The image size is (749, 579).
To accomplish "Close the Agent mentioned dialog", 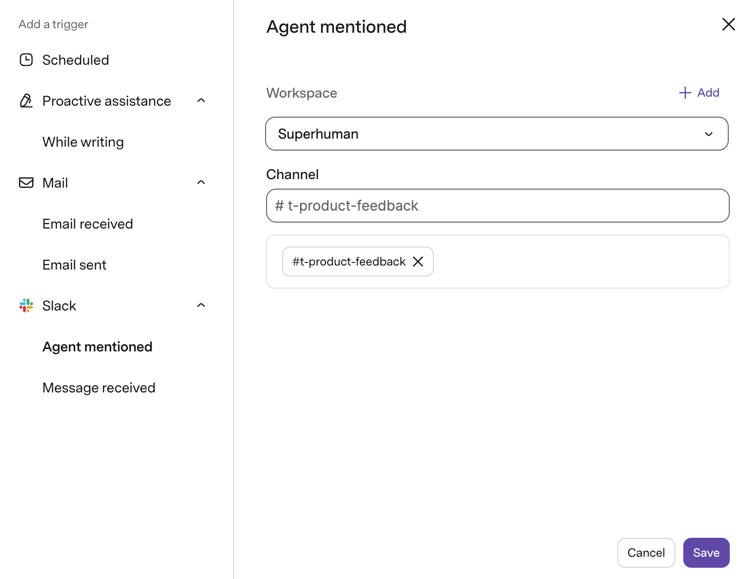I will click(728, 24).
